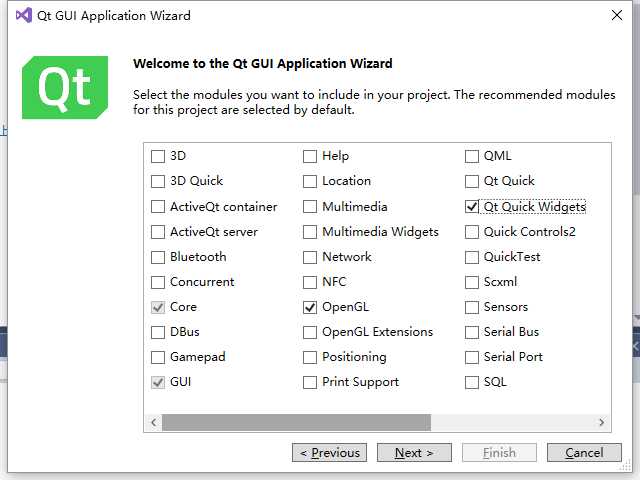This screenshot has width=640, height=480.
Task: Enable the Bluetooth module
Action: point(158,257)
